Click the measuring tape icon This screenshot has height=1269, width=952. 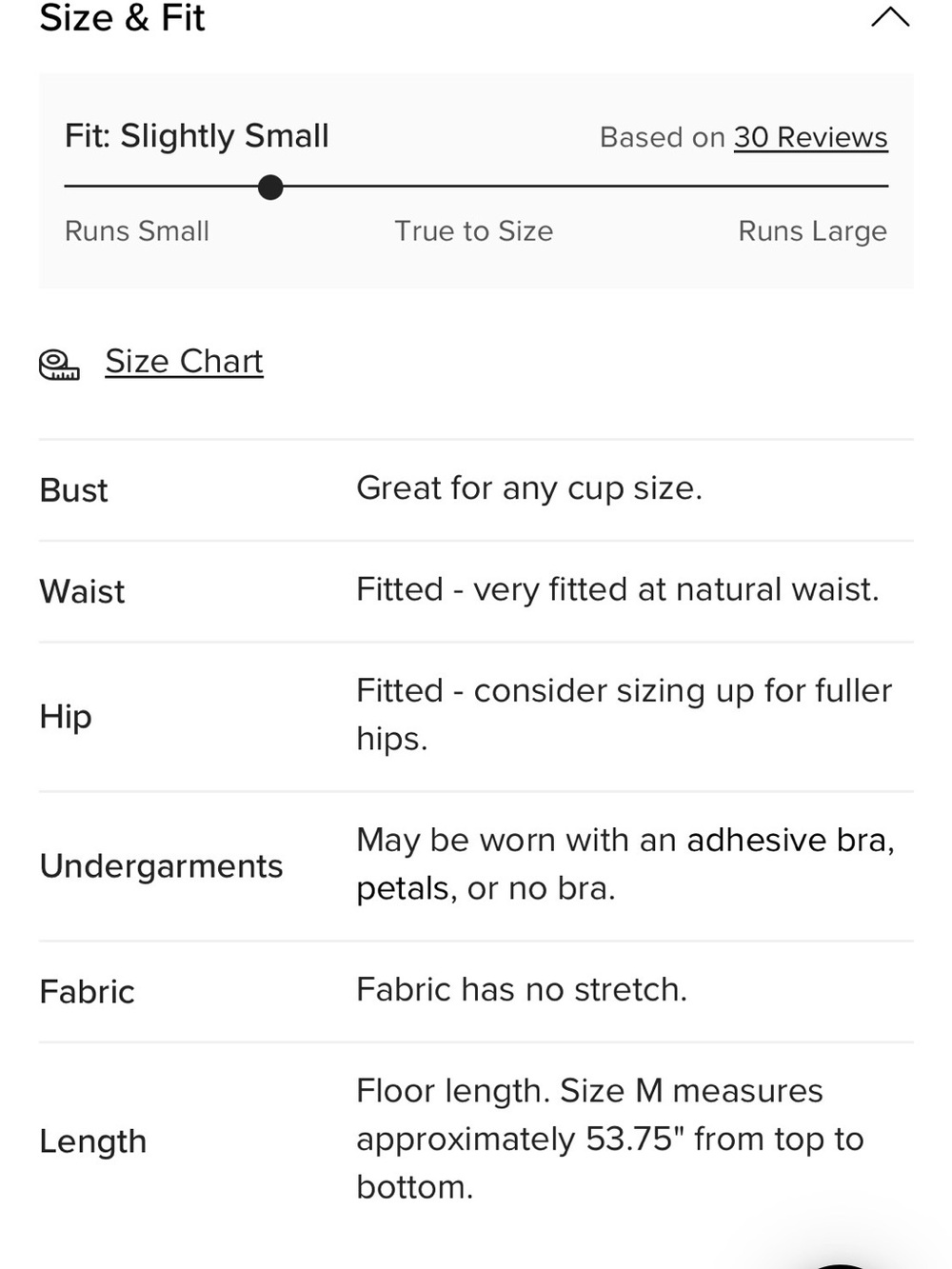tap(59, 365)
